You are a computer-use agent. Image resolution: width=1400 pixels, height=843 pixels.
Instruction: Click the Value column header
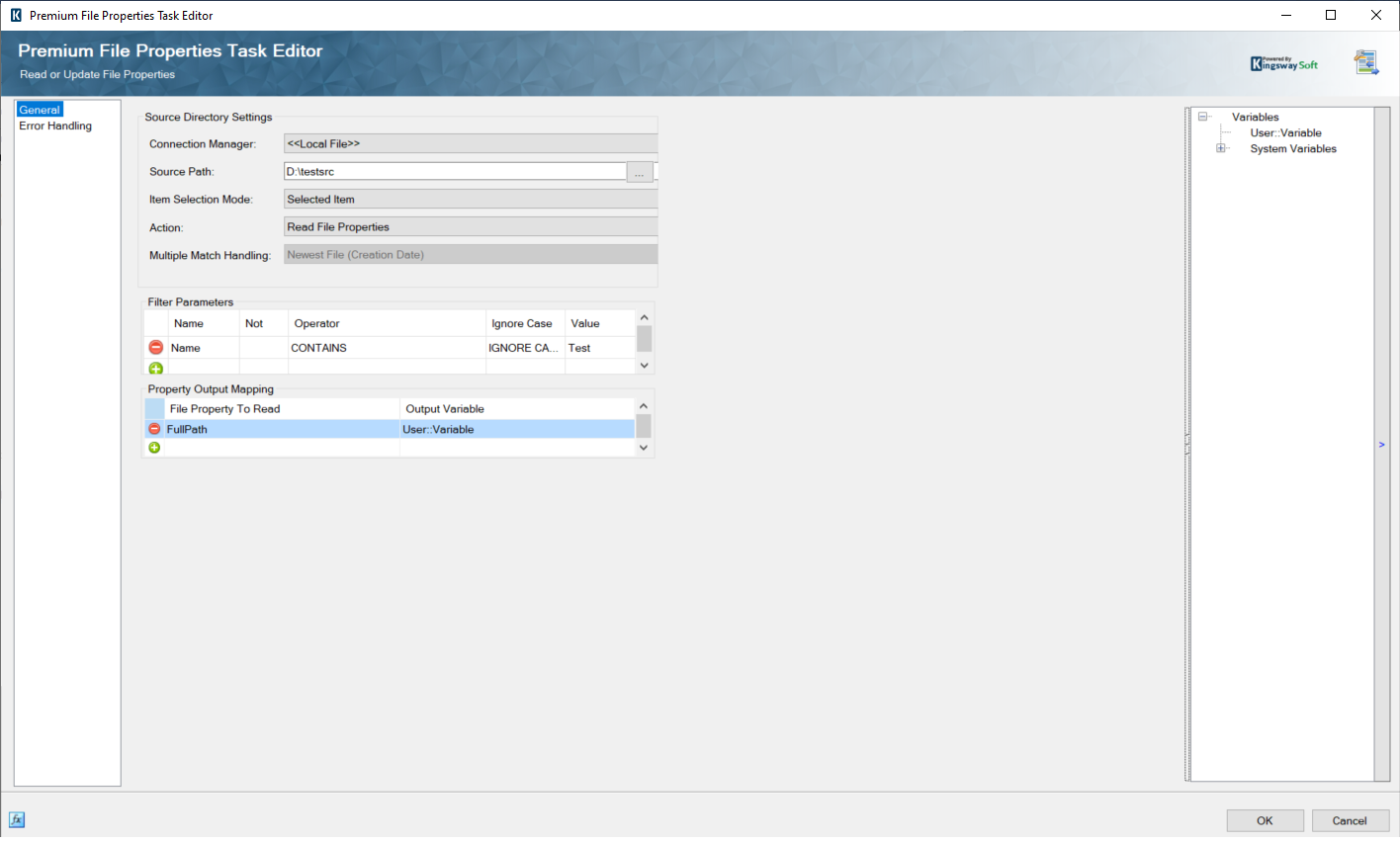(600, 323)
